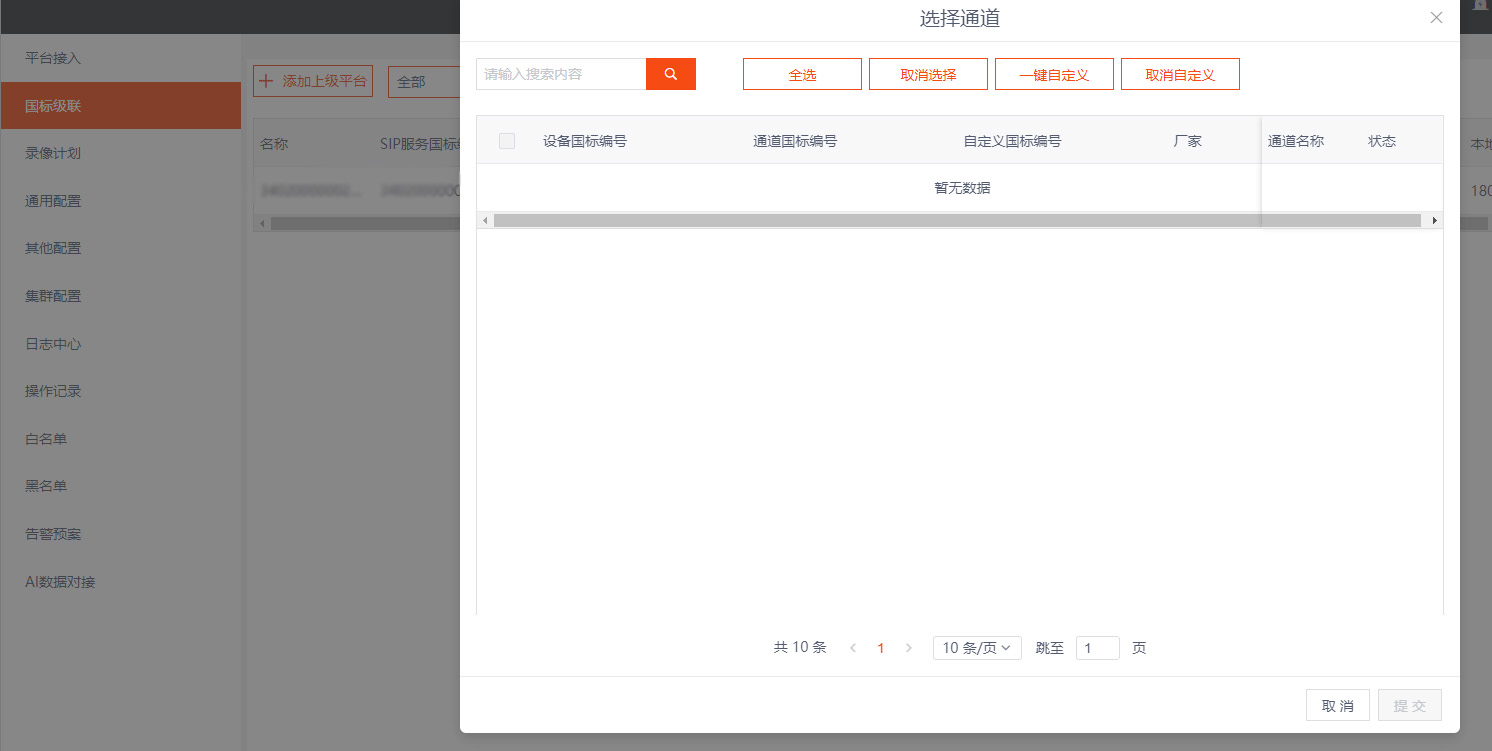This screenshot has width=1492, height=751.
Task: Click the 全选 button
Action: pos(802,74)
